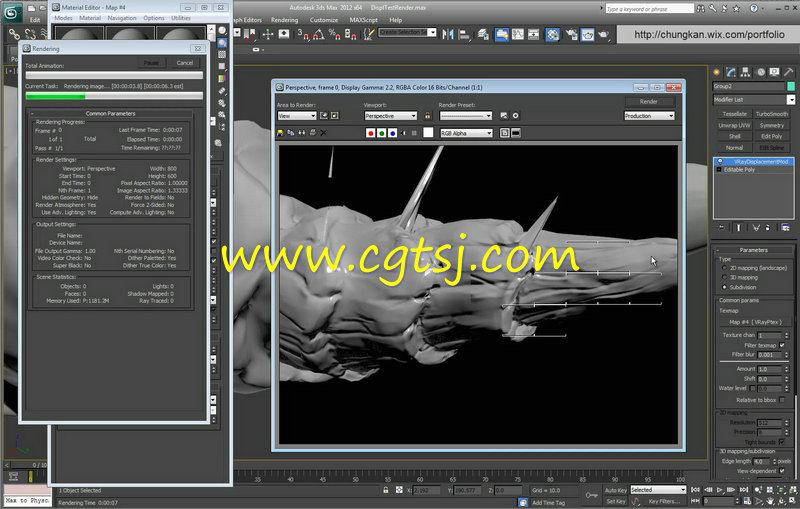Collapse the Parameters rollout
Screen dimensions: 800x509
[753, 250]
